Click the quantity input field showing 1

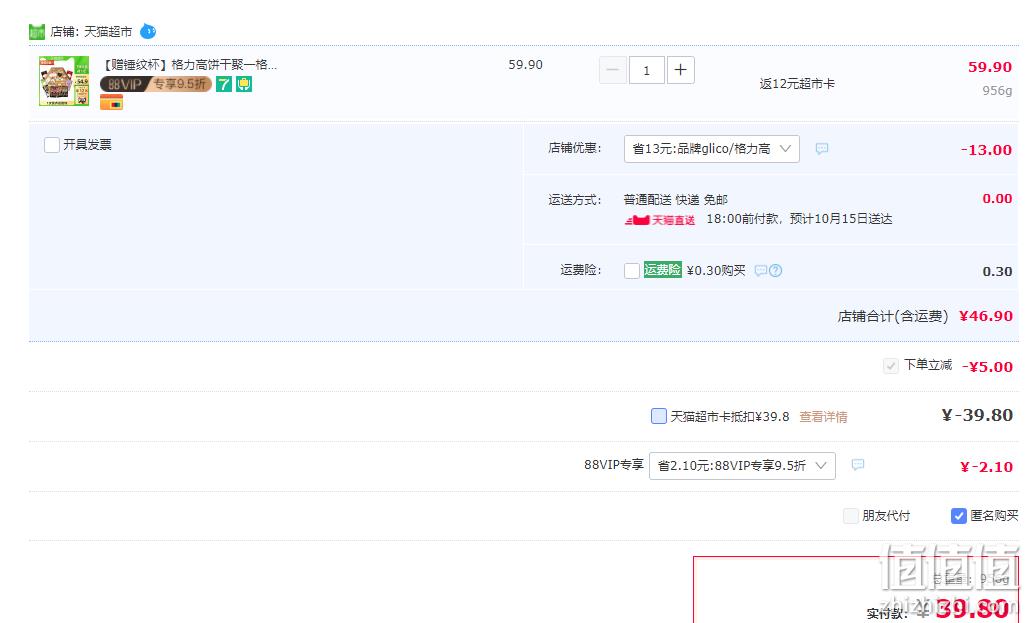point(646,70)
